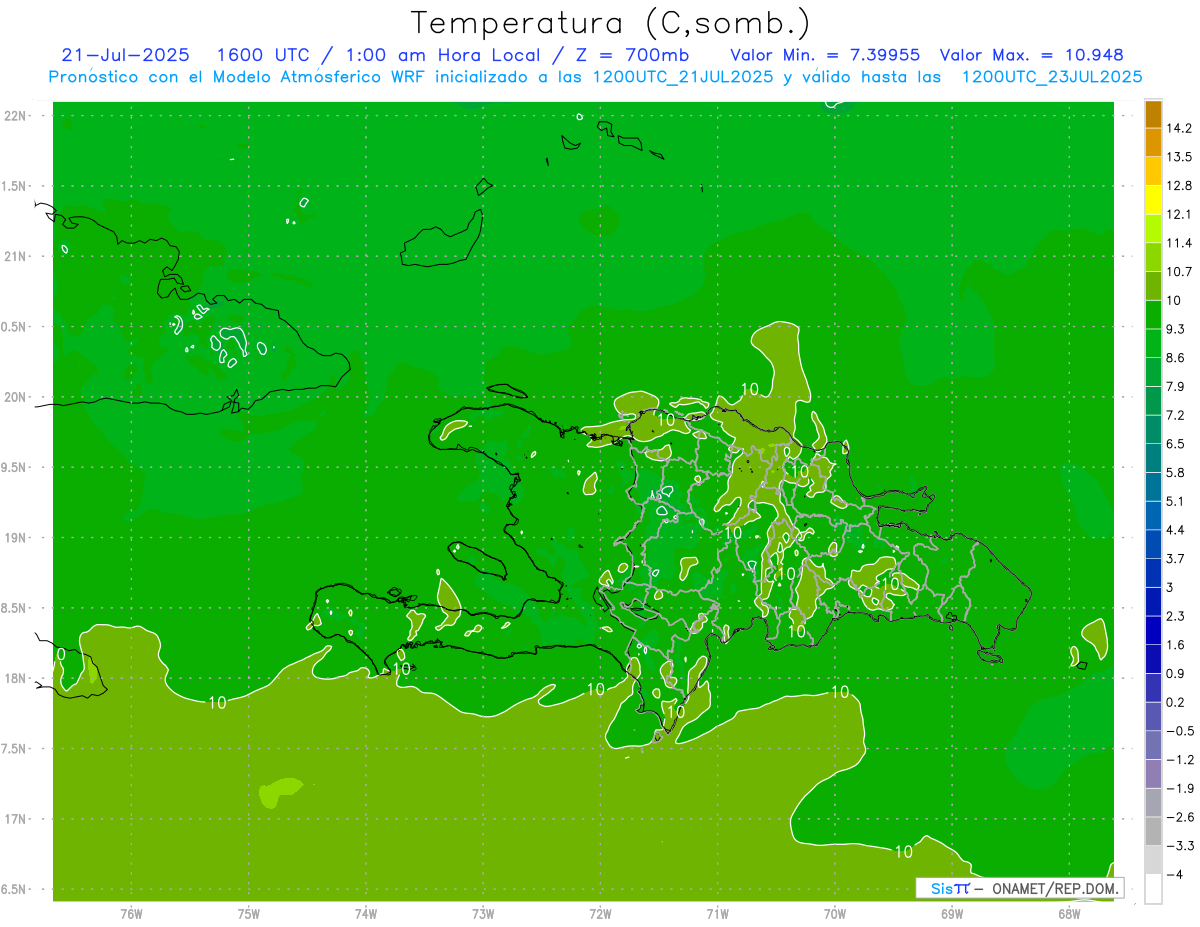This screenshot has height=927, width=1200.
Task: Pick the gray swatch between -3.3 and -2.6
Action: (1153, 831)
